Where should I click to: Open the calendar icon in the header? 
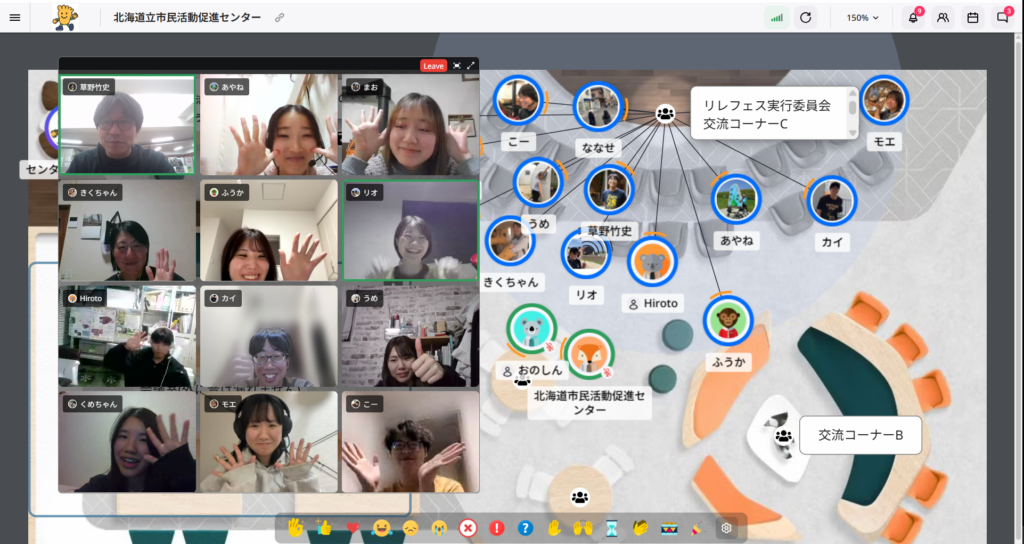[x=972, y=17]
